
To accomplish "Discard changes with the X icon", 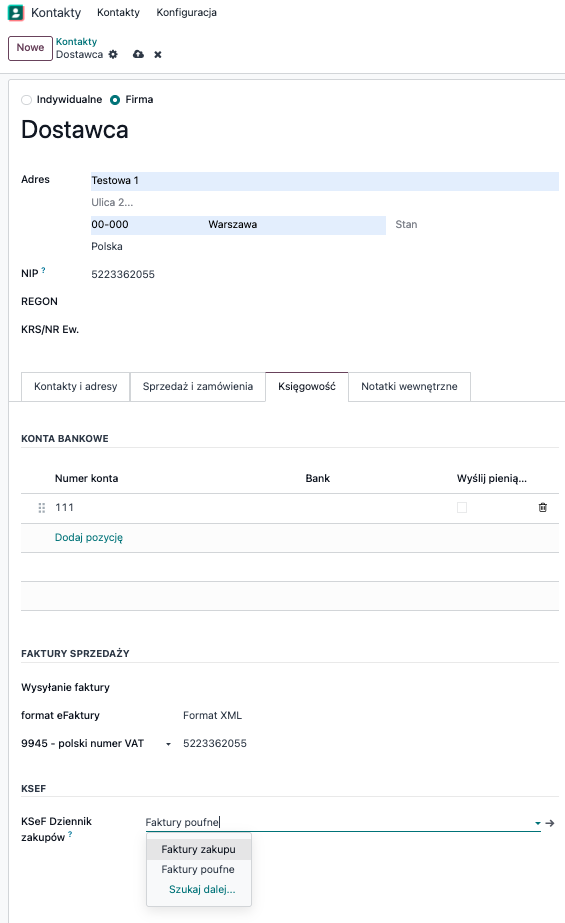I will tap(158, 55).
